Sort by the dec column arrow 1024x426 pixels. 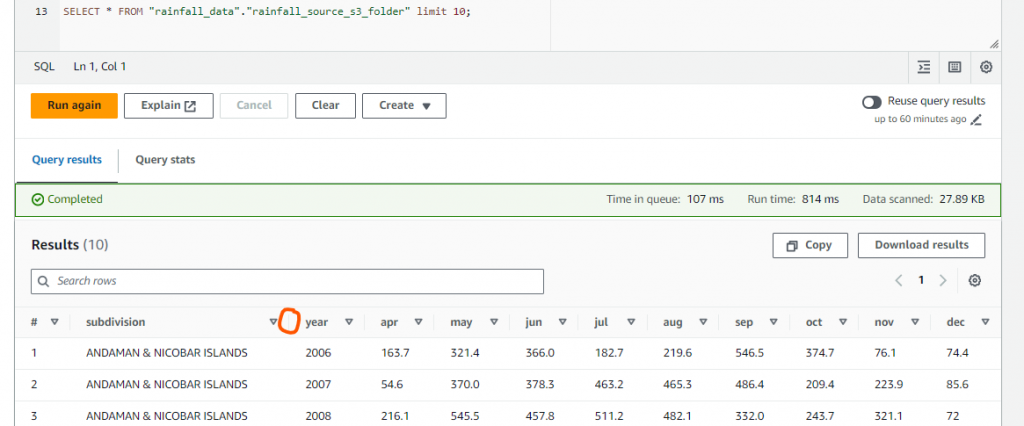tap(985, 322)
